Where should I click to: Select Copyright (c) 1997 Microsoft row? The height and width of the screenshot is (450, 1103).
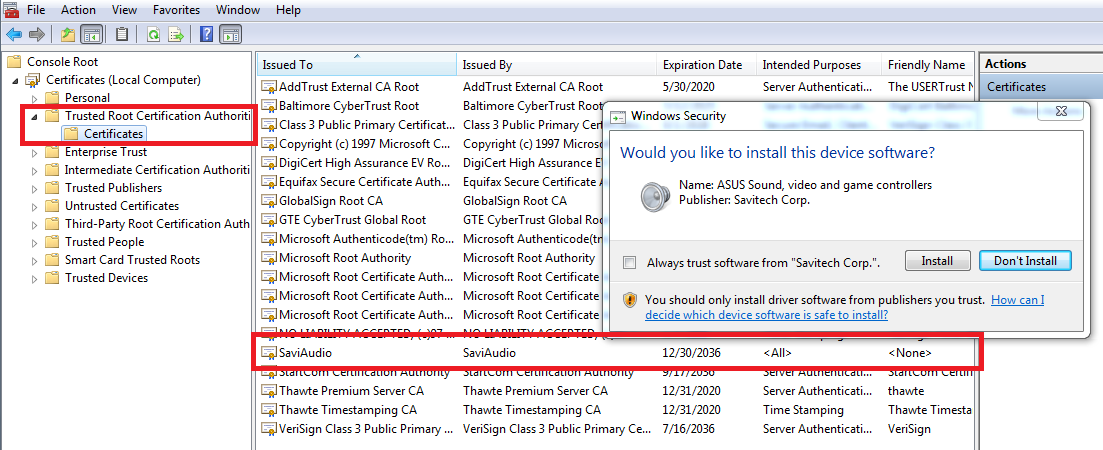429,144
